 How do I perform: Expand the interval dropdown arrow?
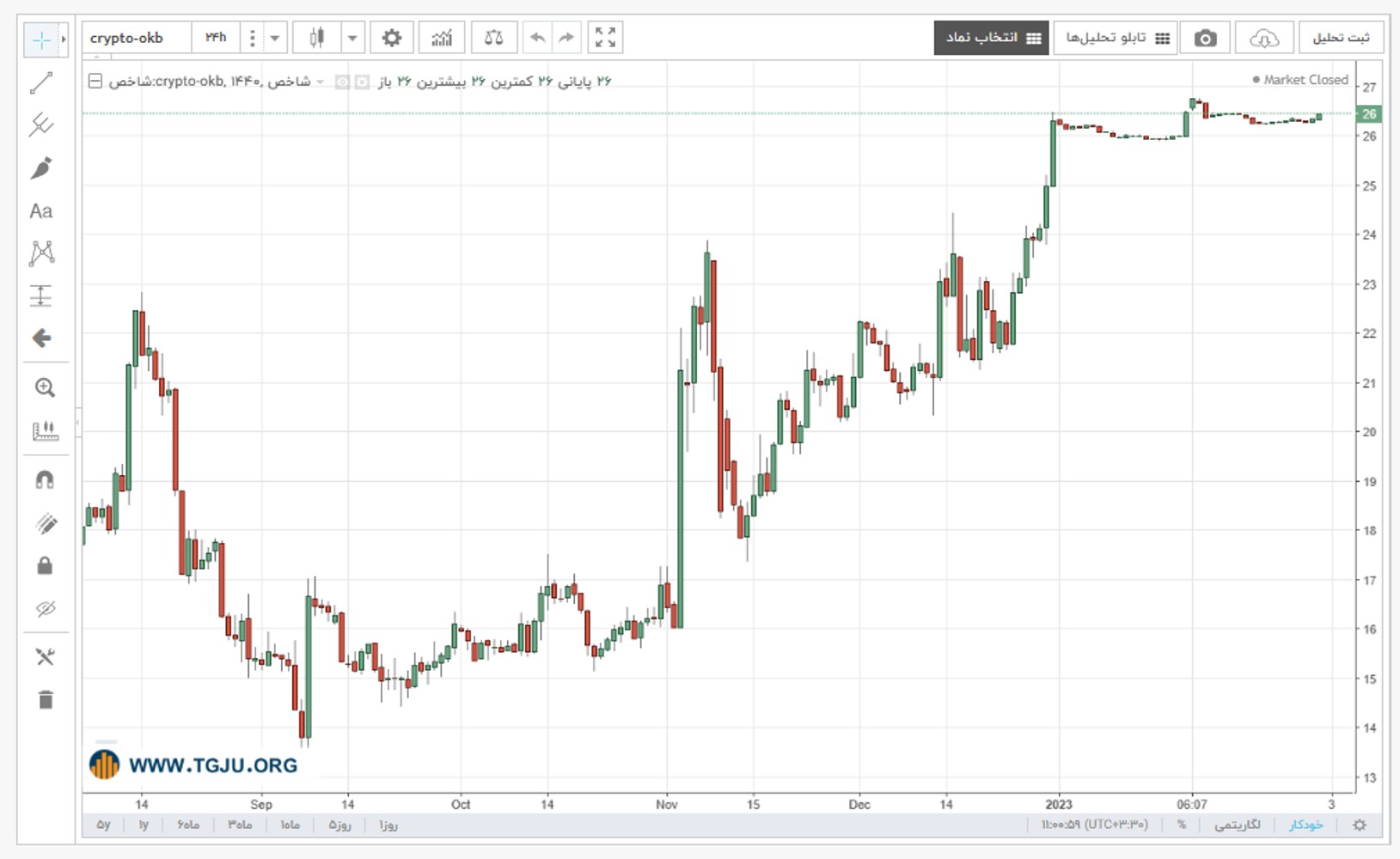(x=274, y=38)
